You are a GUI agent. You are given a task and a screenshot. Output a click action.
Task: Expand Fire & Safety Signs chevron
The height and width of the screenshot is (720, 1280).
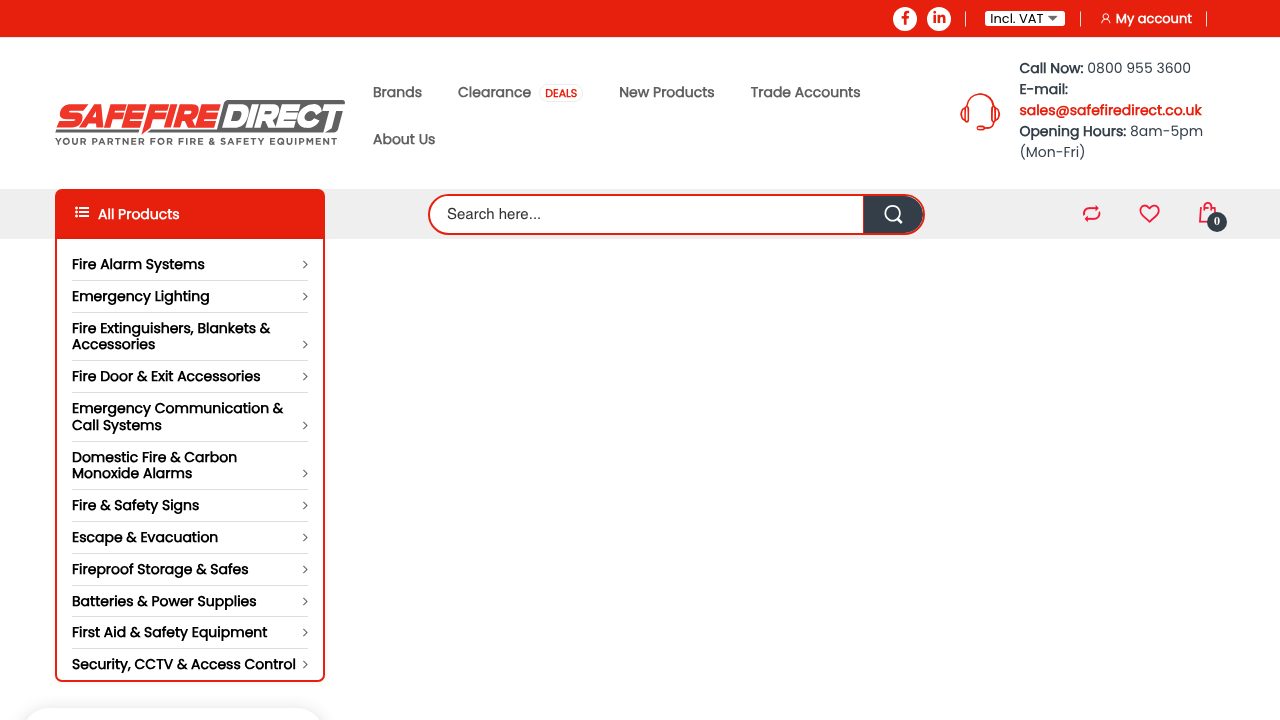click(x=305, y=506)
